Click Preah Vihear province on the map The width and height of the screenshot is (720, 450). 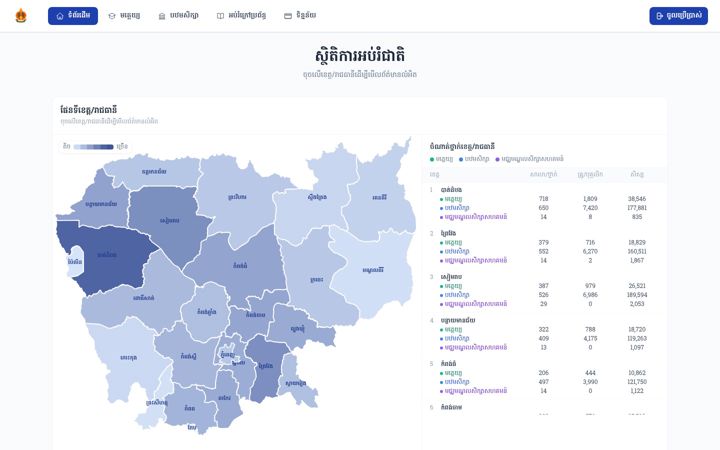(x=237, y=197)
